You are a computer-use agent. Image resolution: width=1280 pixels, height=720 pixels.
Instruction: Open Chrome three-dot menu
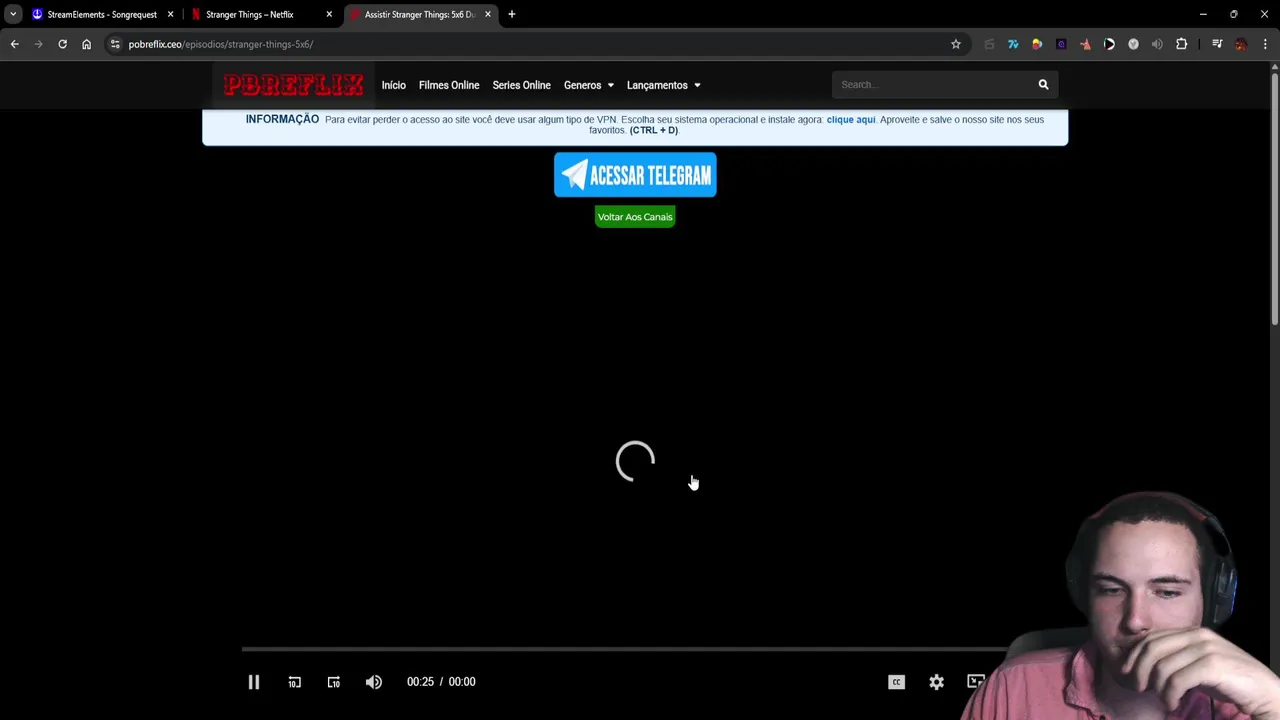tap(1265, 44)
